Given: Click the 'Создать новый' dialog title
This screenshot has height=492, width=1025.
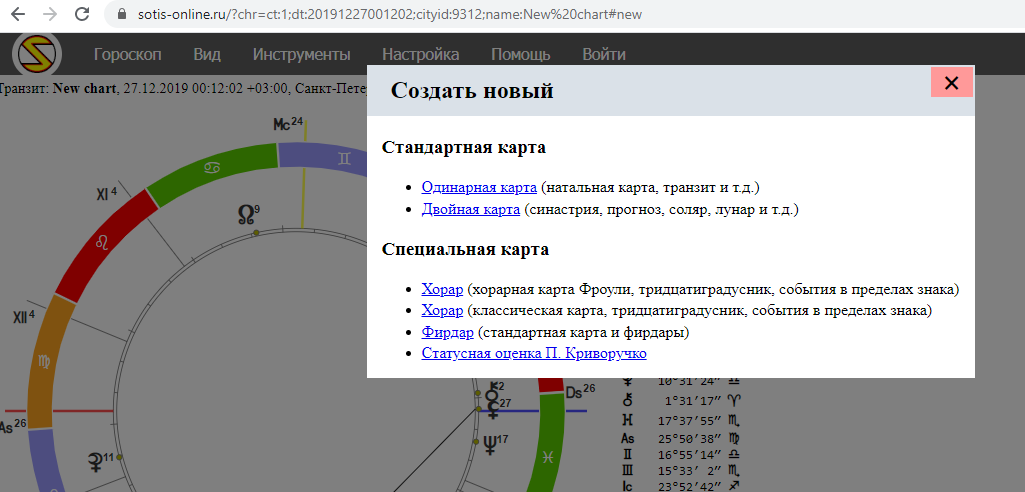Looking at the screenshot, I should pos(472,90).
